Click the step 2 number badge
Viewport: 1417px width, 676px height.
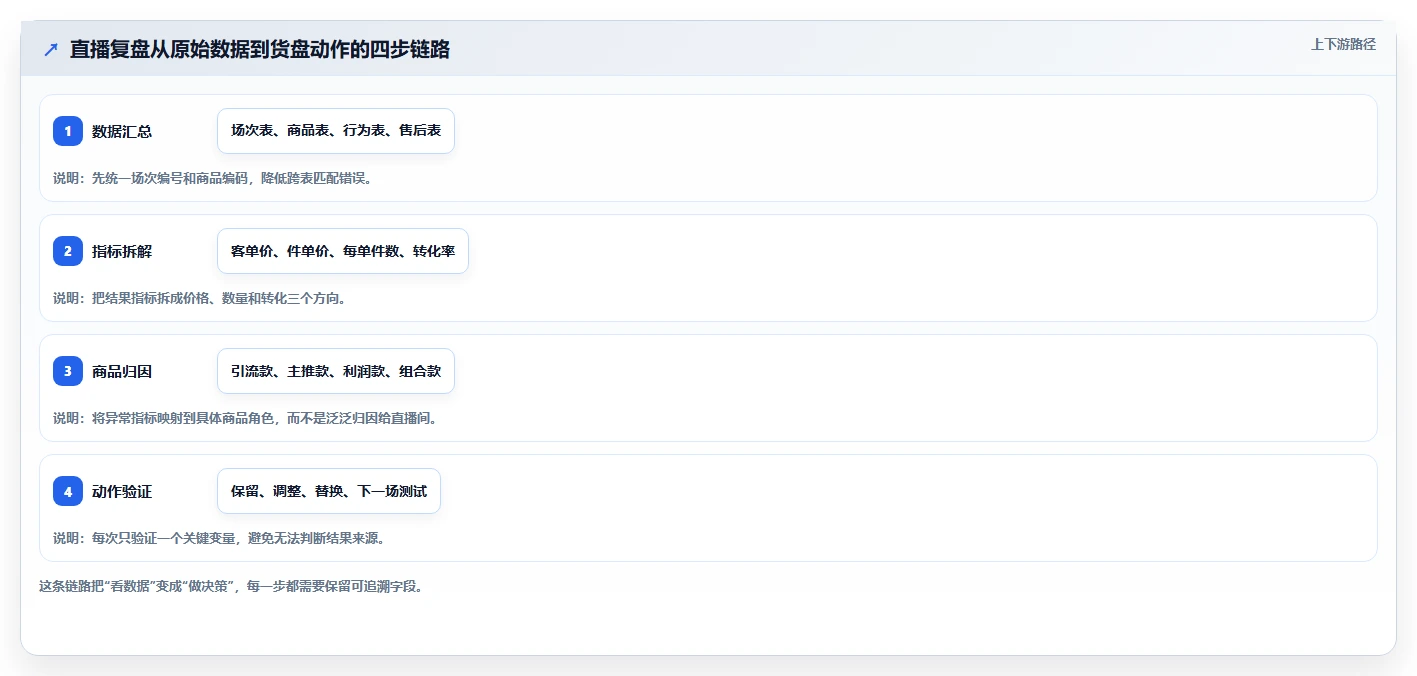(x=68, y=251)
